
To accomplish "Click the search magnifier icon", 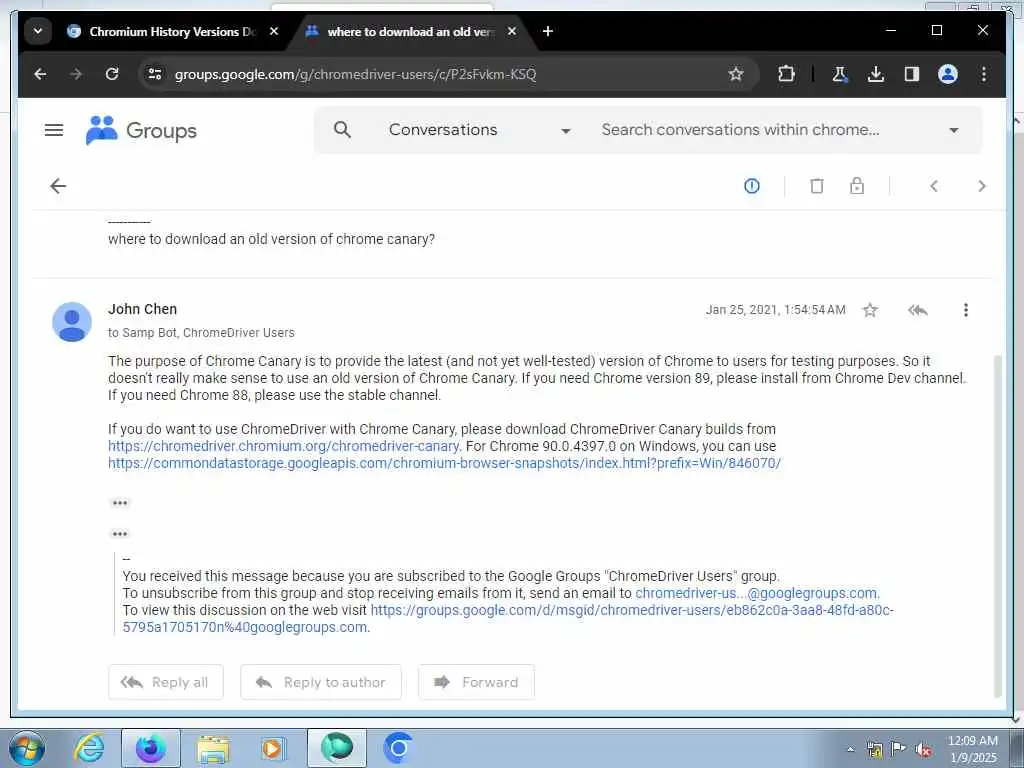I will coord(342,130).
